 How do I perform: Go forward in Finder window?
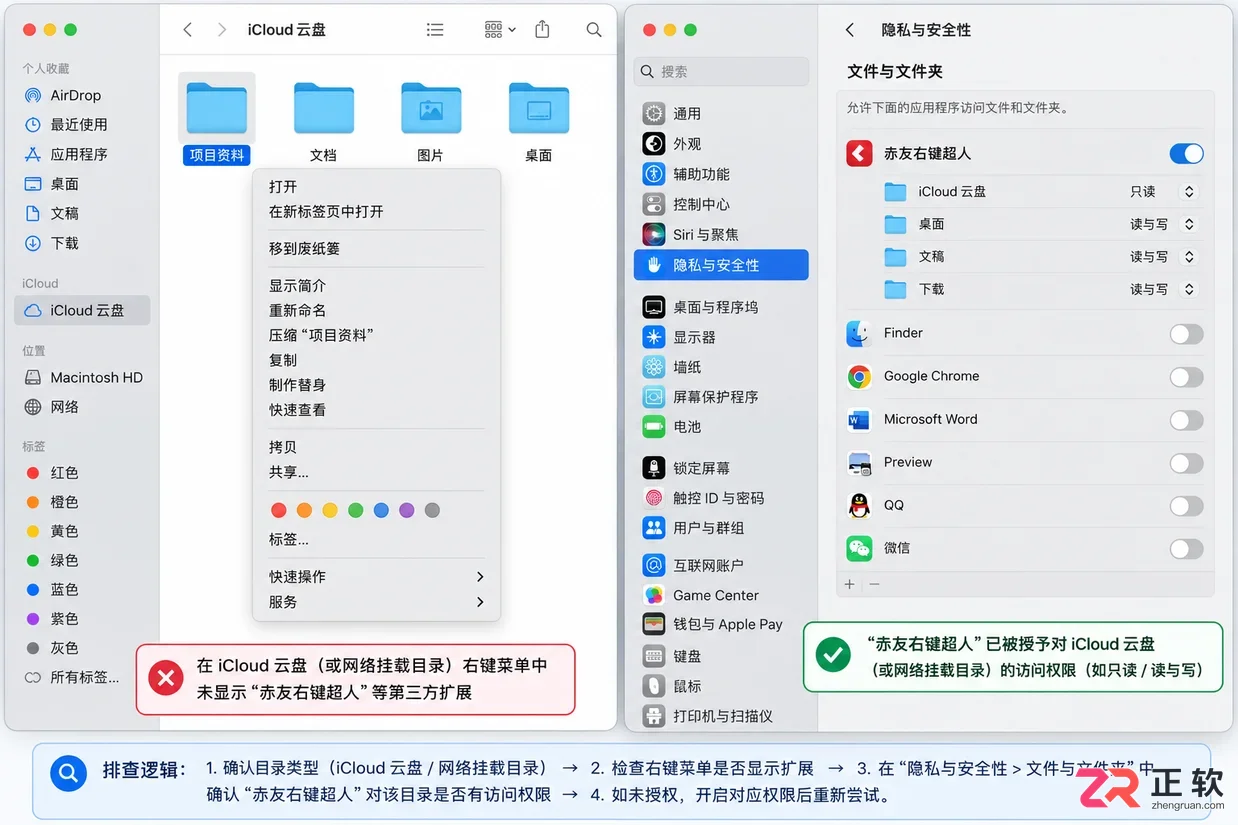pyautogui.click(x=222, y=30)
